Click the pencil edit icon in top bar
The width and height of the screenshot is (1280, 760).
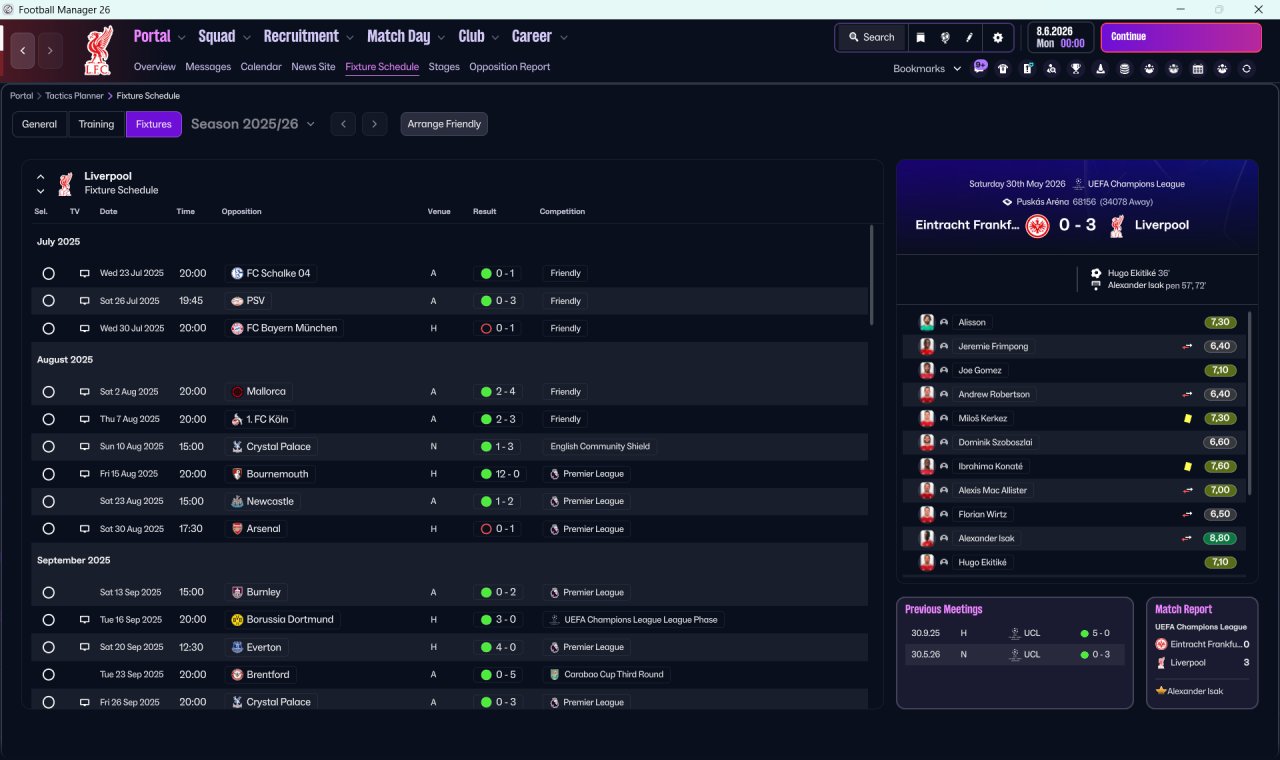point(969,37)
